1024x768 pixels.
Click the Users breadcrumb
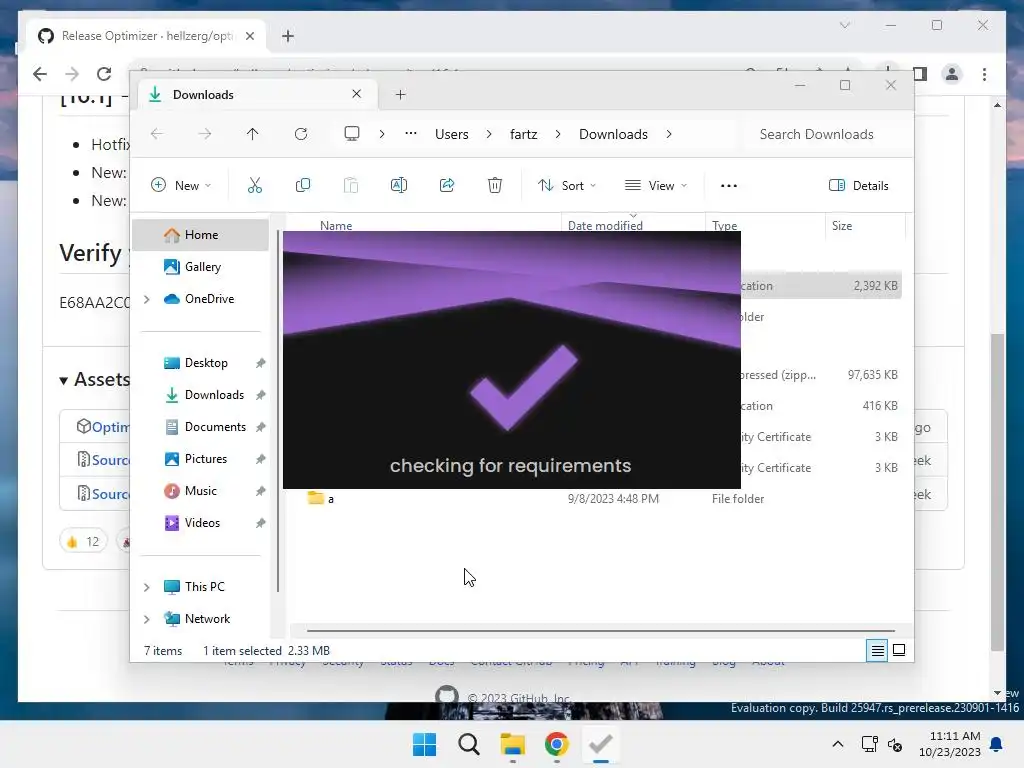pos(452,134)
